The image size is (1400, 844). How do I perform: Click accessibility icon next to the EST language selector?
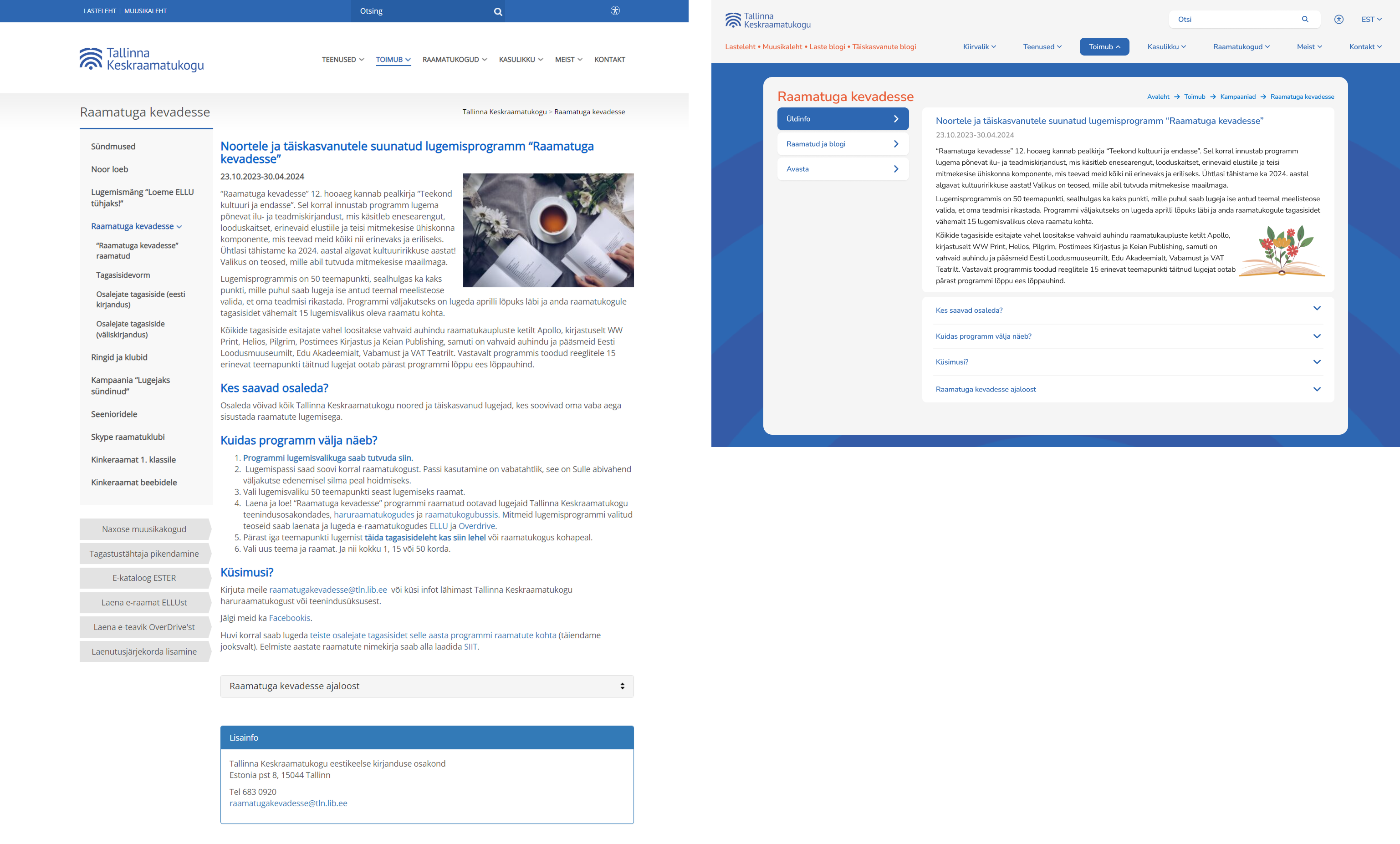[1339, 19]
